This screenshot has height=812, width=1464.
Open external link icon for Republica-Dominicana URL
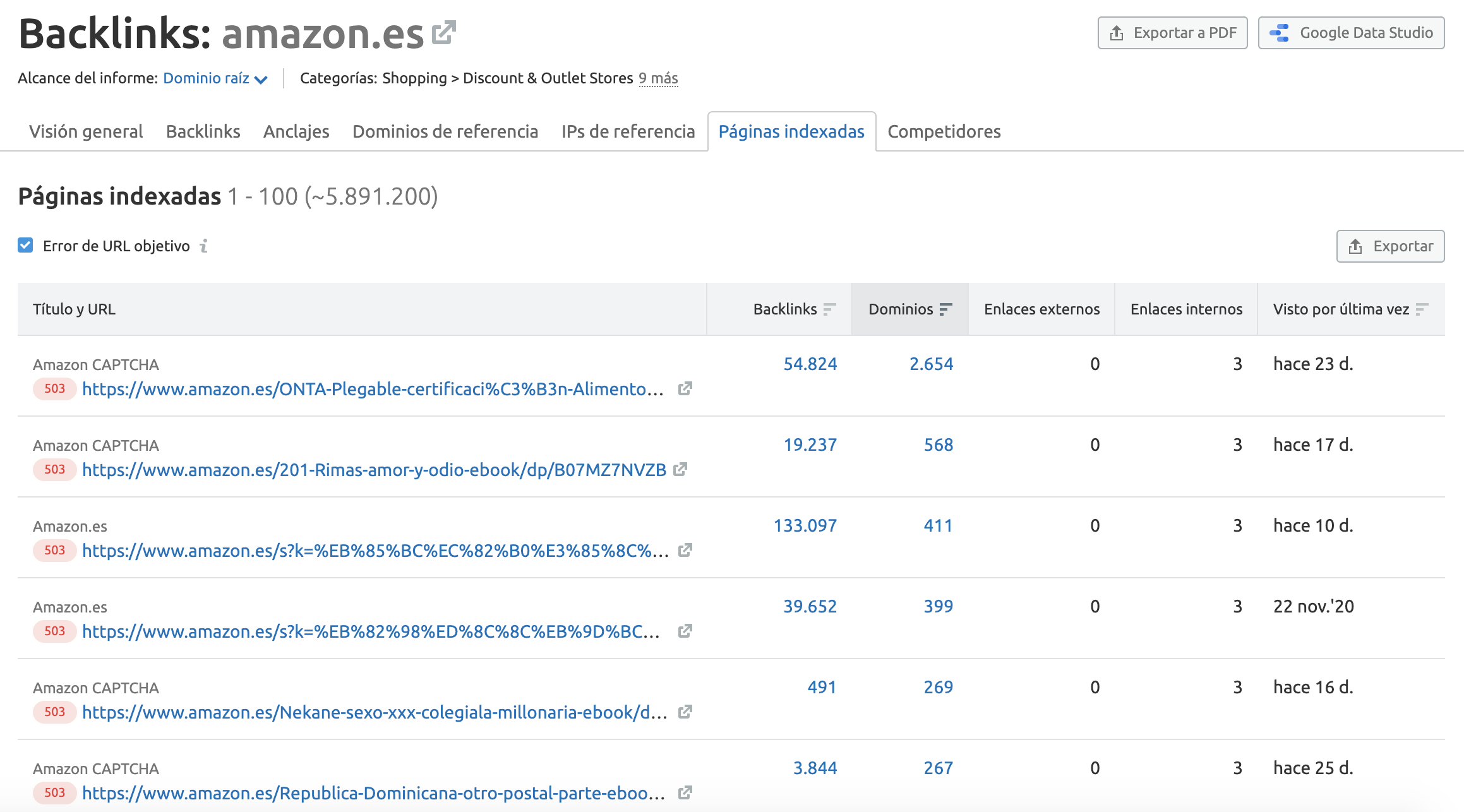685,793
